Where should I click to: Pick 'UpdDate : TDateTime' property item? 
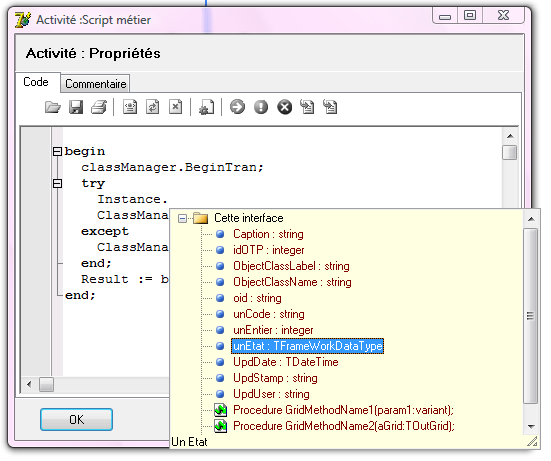286,362
